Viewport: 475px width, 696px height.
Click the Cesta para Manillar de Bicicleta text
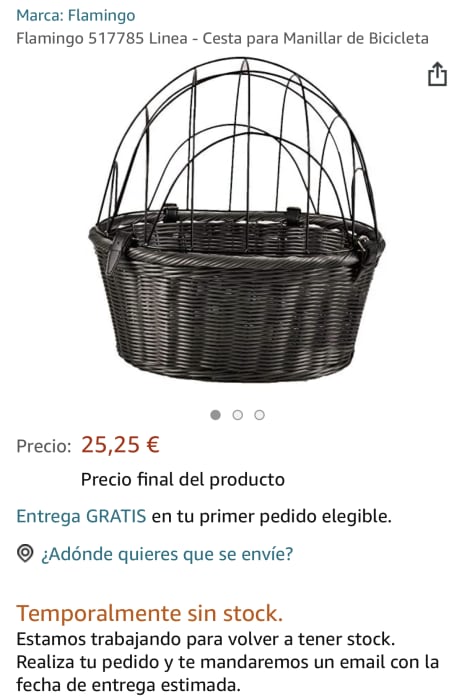coord(316,39)
